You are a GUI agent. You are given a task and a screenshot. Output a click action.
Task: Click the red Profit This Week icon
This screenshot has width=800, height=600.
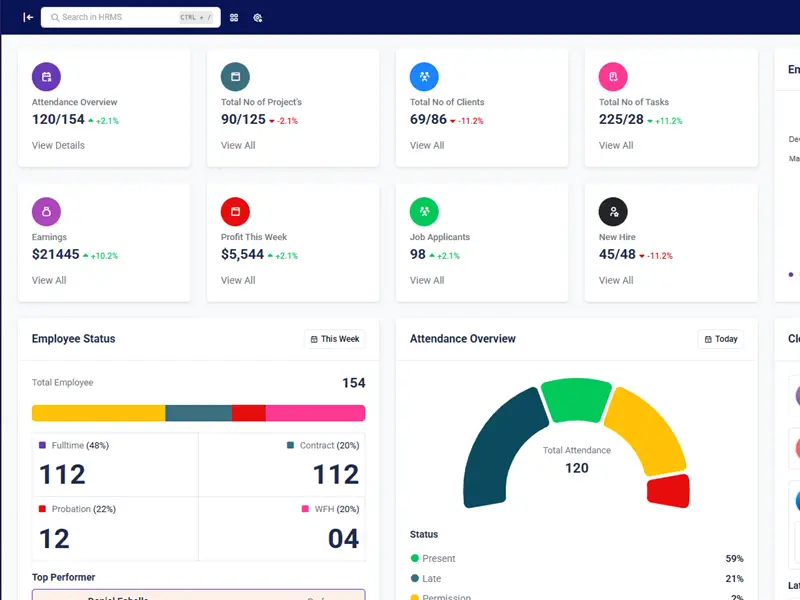[235, 211]
